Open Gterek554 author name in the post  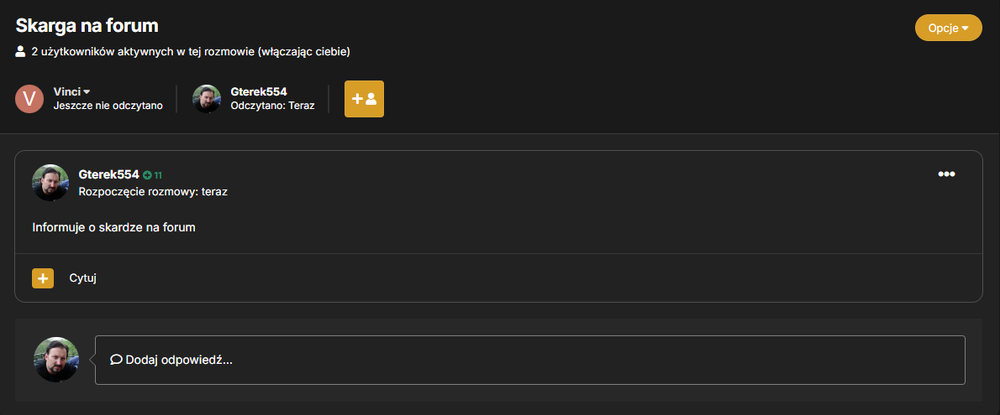108,175
